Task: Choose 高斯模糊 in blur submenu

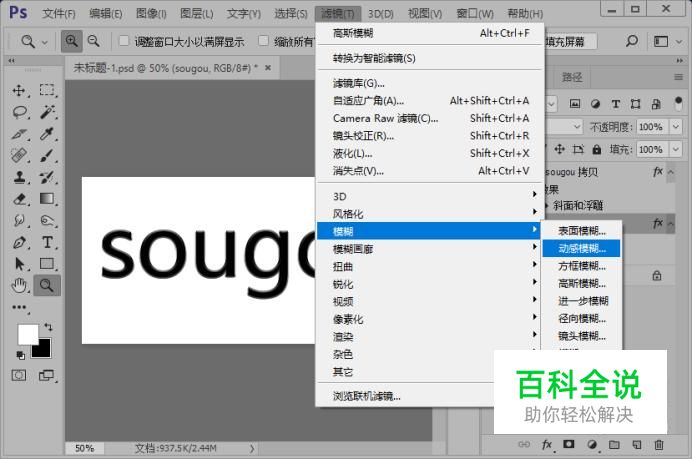Action: 581,283
